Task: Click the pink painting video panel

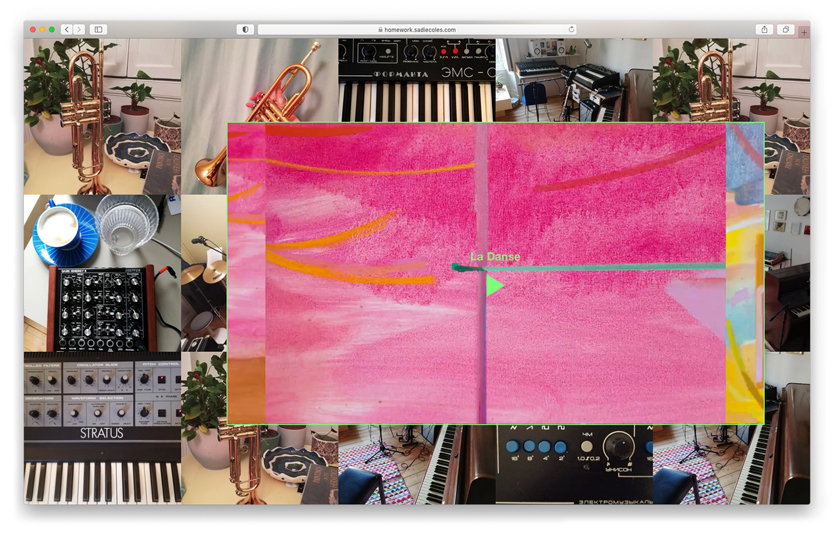Action: tap(600, 350)
